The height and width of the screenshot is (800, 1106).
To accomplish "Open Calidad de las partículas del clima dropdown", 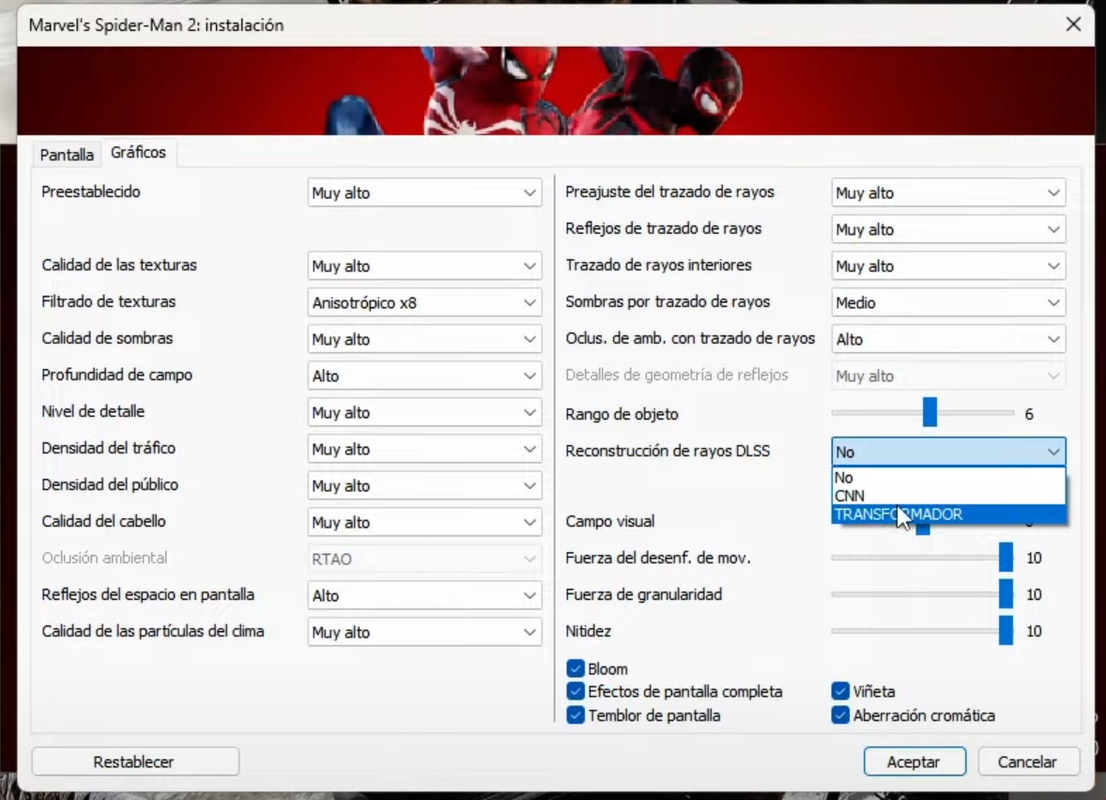I will (425, 633).
